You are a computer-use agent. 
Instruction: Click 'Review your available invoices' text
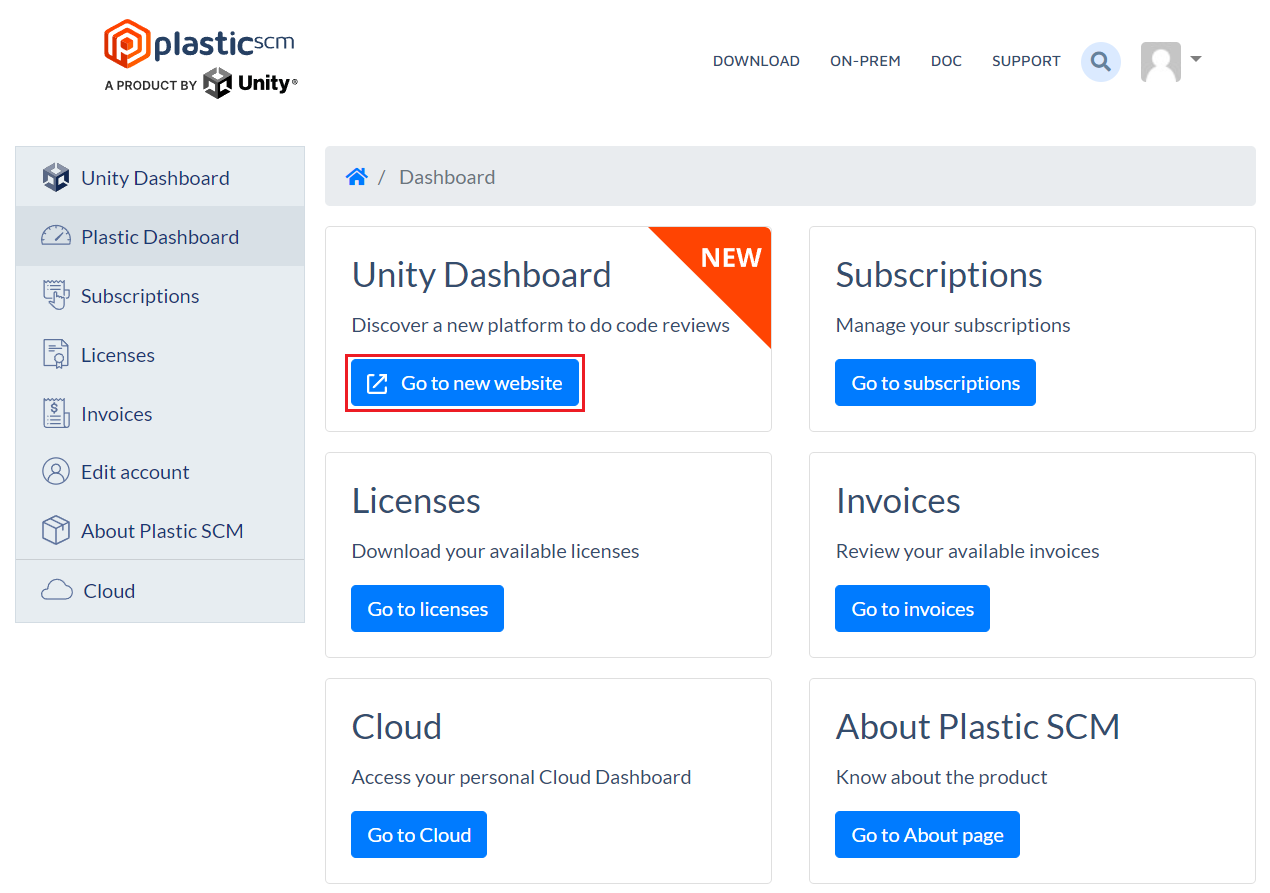tap(967, 551)
